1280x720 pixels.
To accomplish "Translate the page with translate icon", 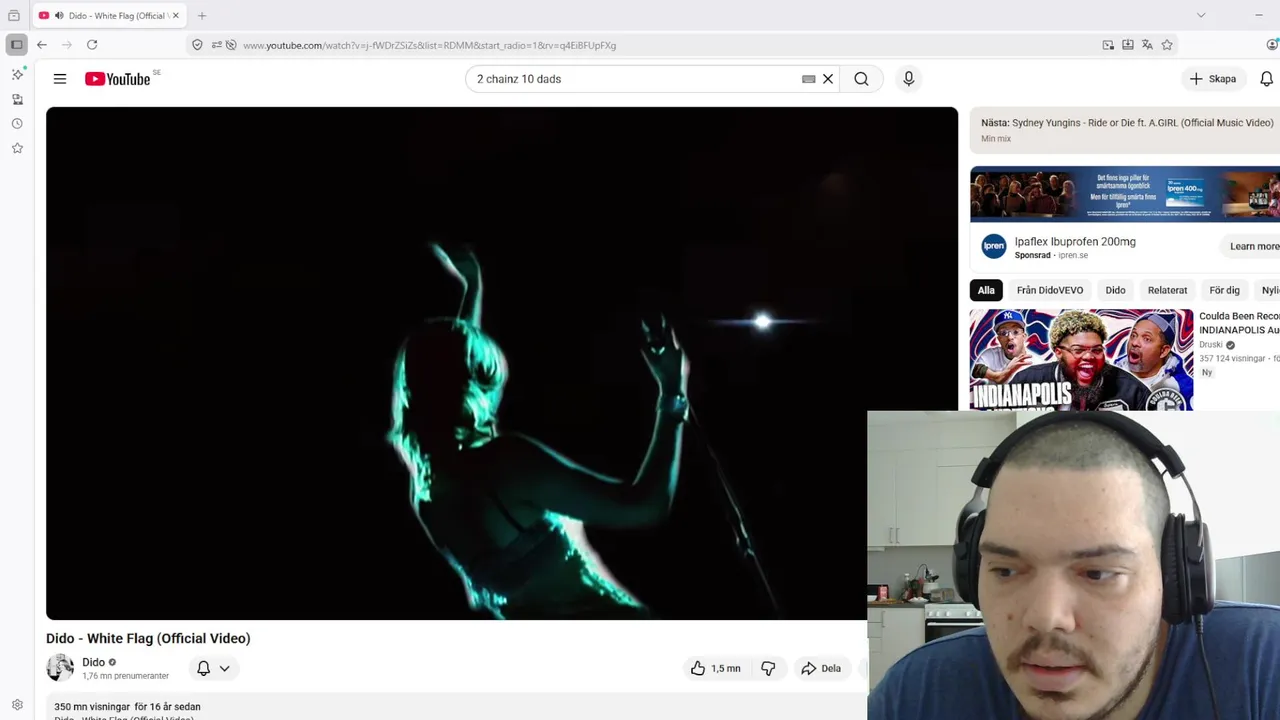I will [x=1147, y=45].
